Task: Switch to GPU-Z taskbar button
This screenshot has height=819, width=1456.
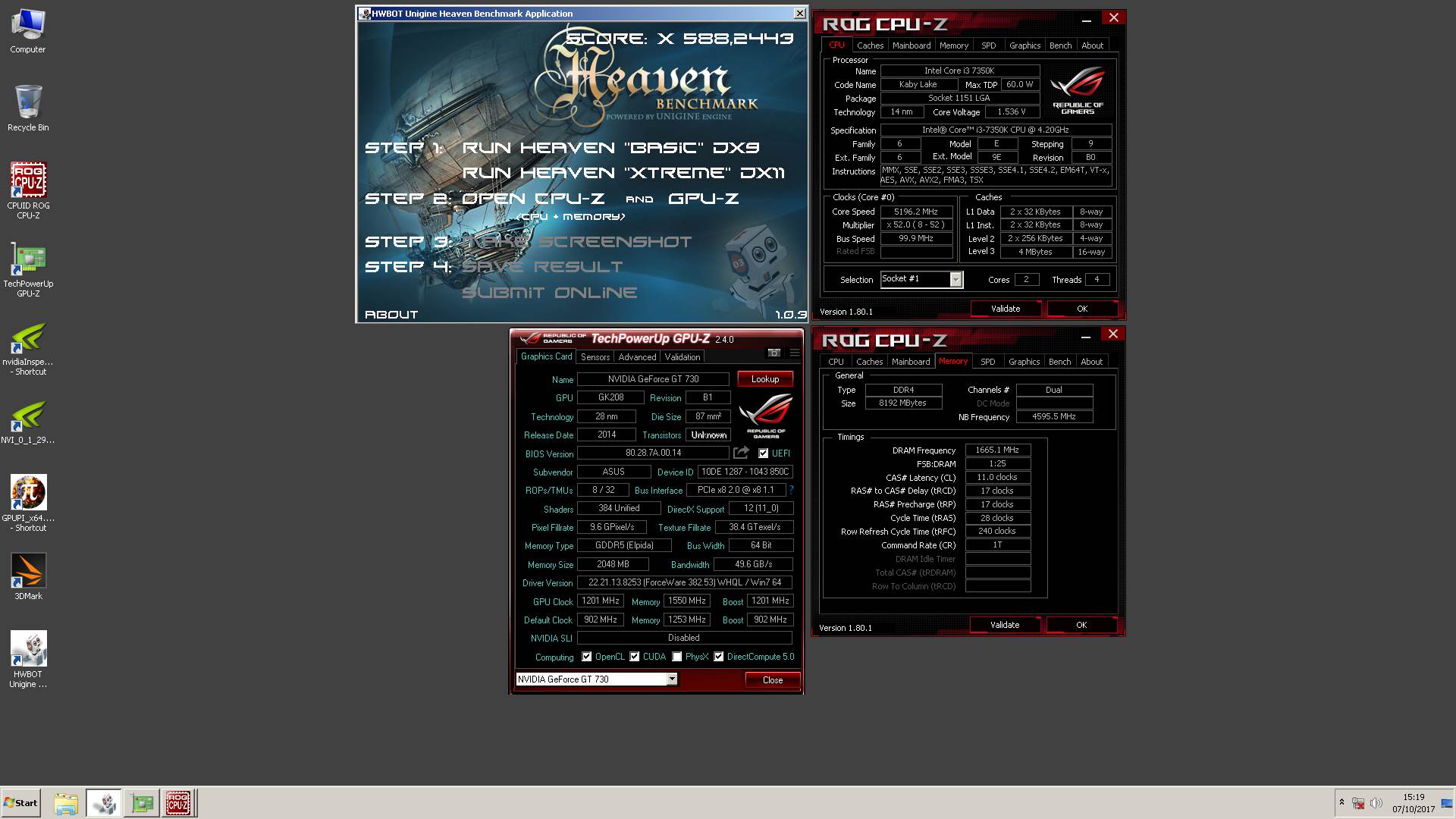Action: click(142, 803)
